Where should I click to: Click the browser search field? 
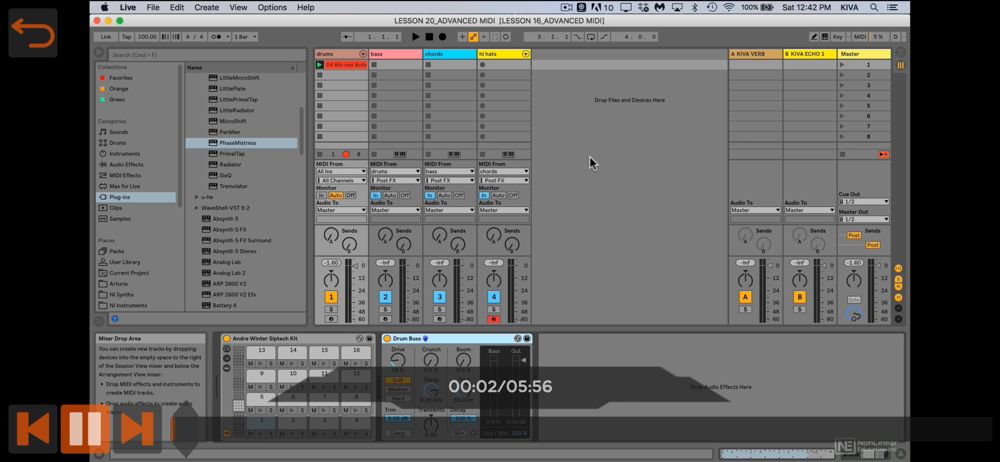point(205,55)
